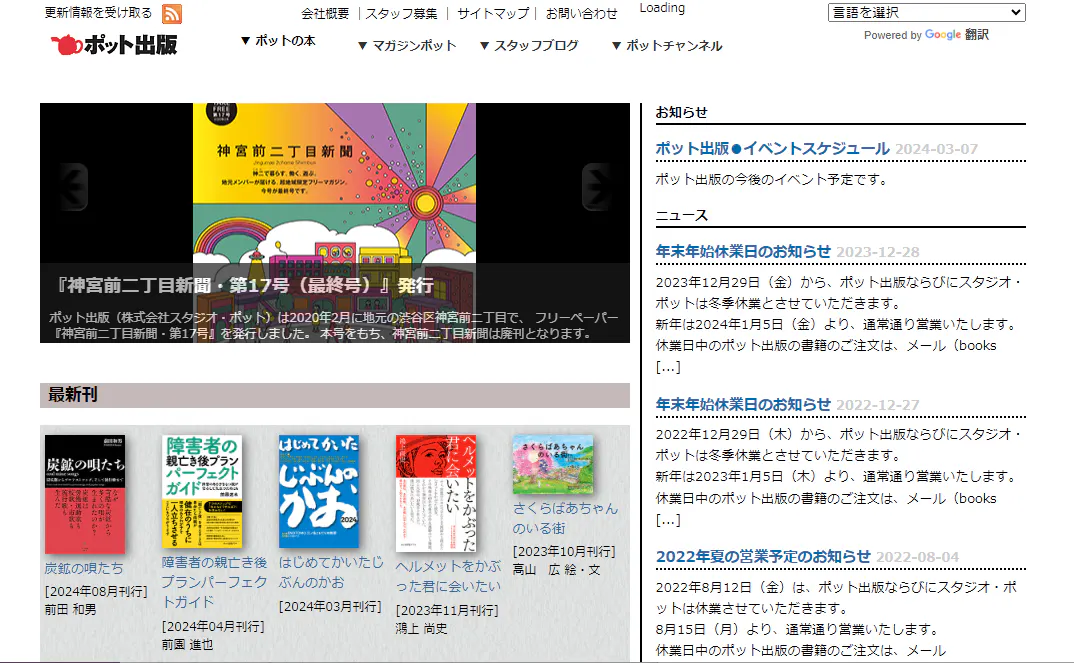This screenshot has width=1074, height=663.
Task: Open ポット出版●イベントスケジュール announcement
Action: tap(772, 149)
